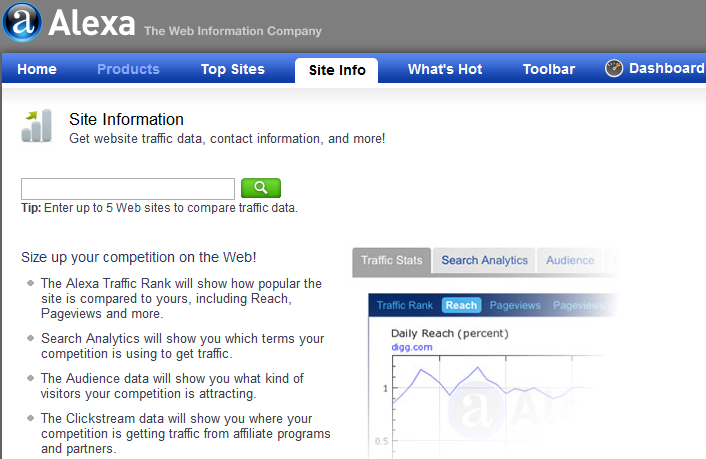Click into the website search input field
Screen dimensions: 706x459
(128, 189)
